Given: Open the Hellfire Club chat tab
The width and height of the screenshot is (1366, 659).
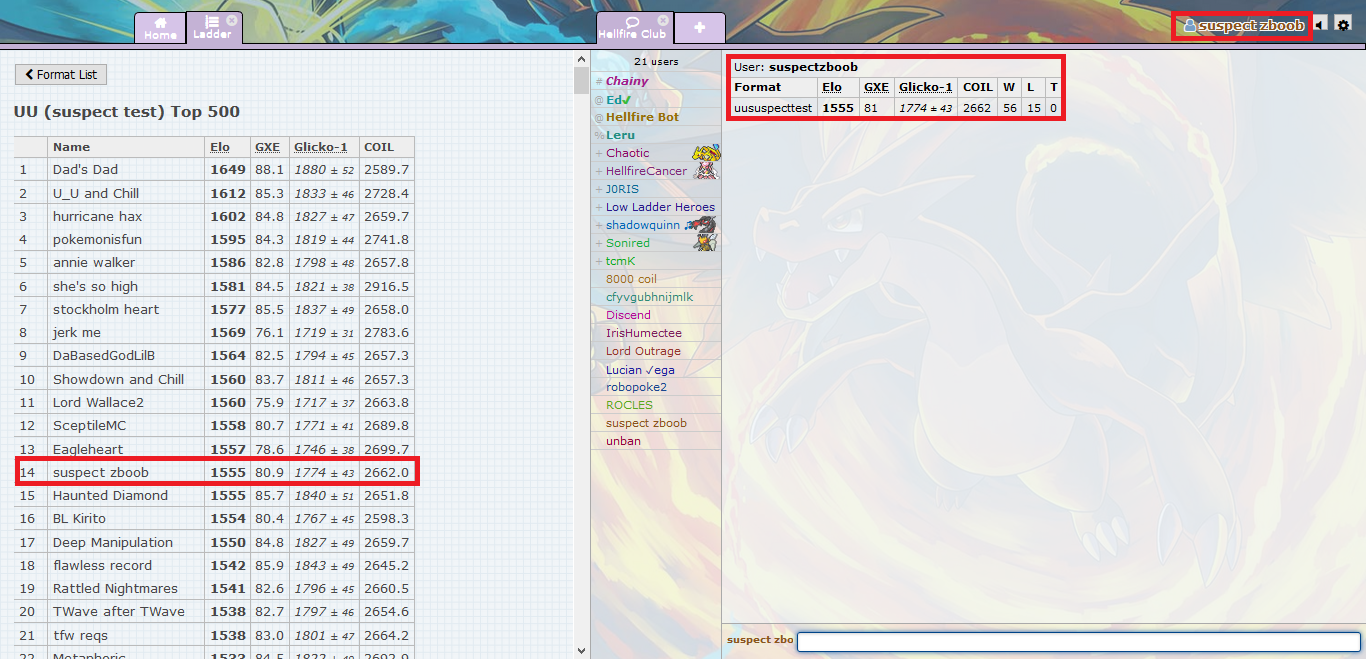Looking at the screenshot, I should 633,28.
